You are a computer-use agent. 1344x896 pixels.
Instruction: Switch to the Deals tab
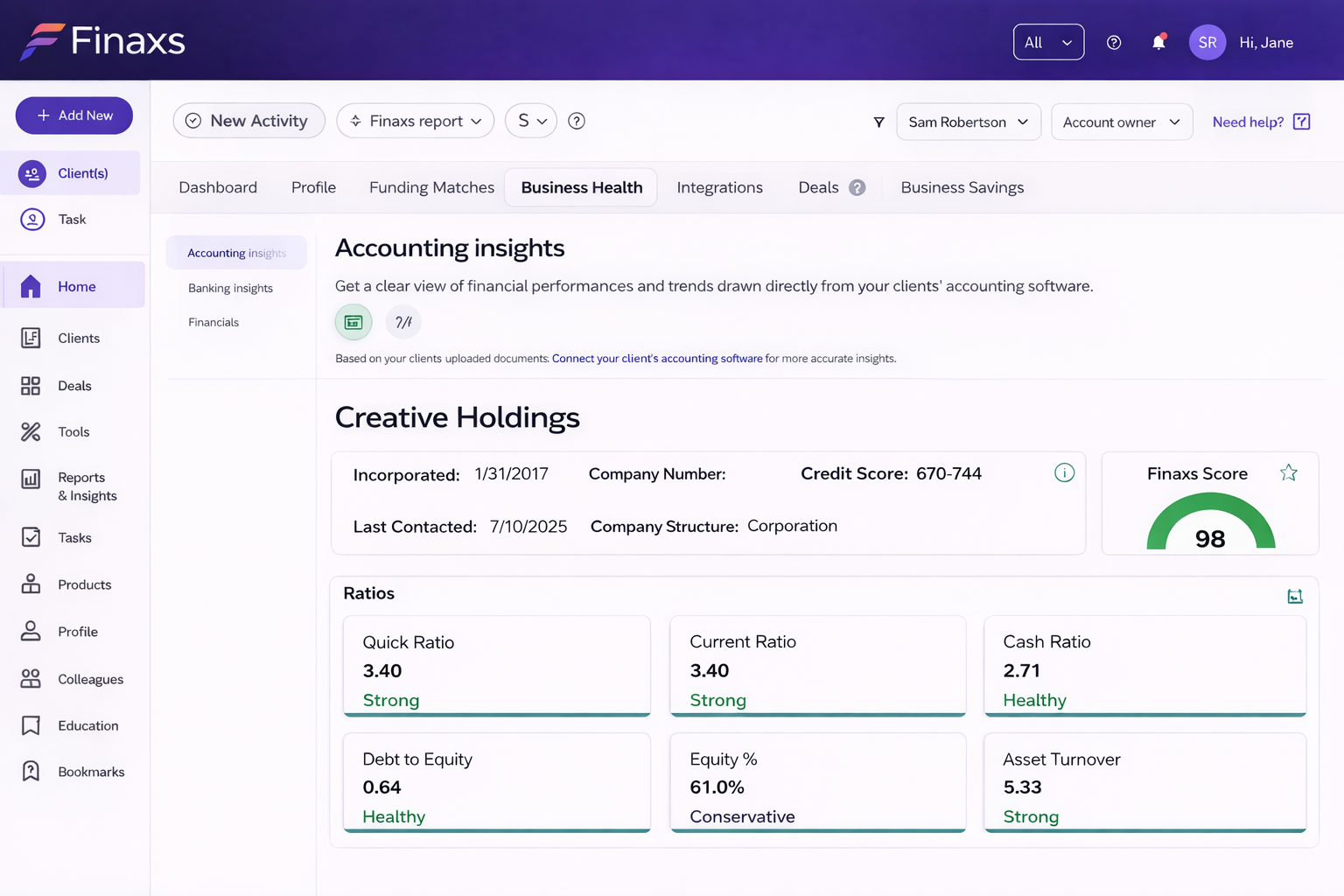pos(818,187)
